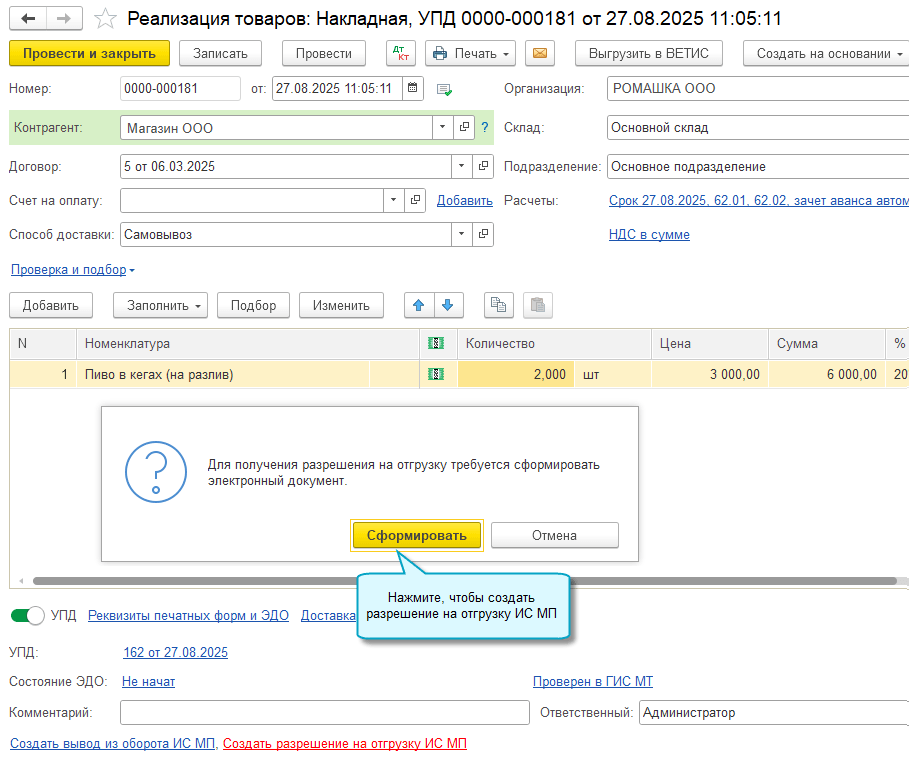Click the Изменить button
Screen dimensions: 909x764
(x=341, y=305)
